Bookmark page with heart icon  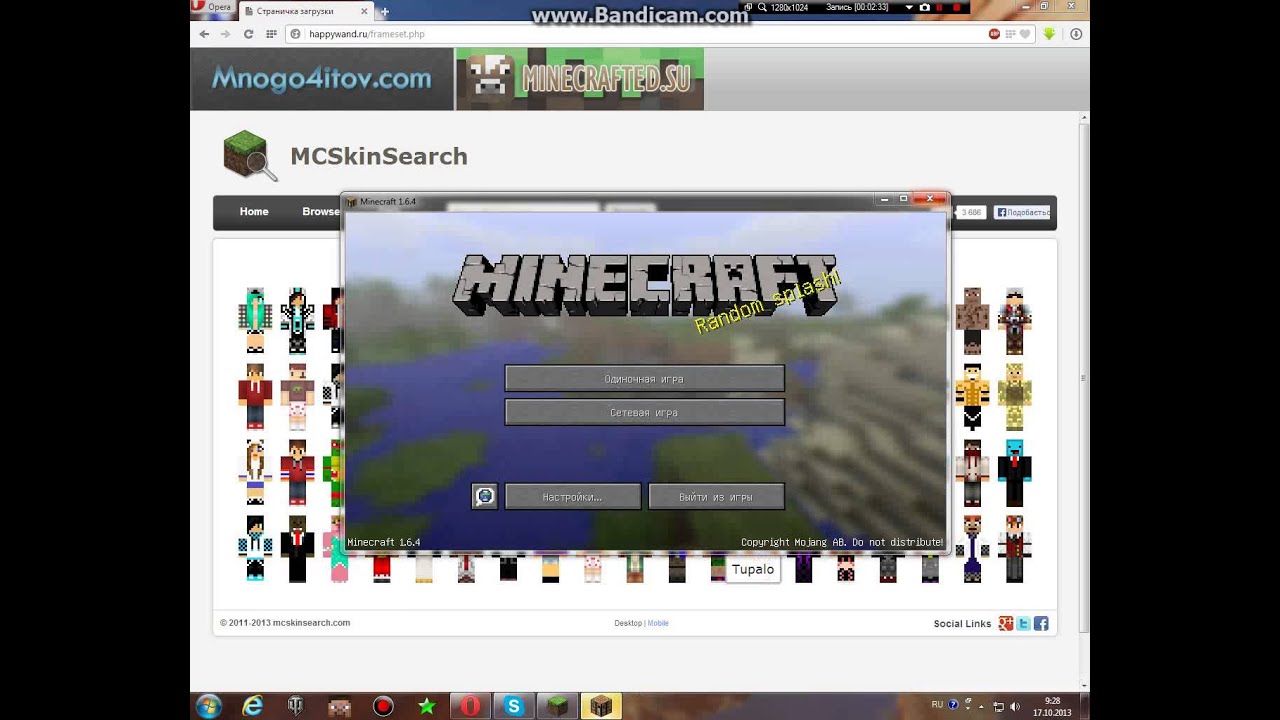[x=1024, y=34]
